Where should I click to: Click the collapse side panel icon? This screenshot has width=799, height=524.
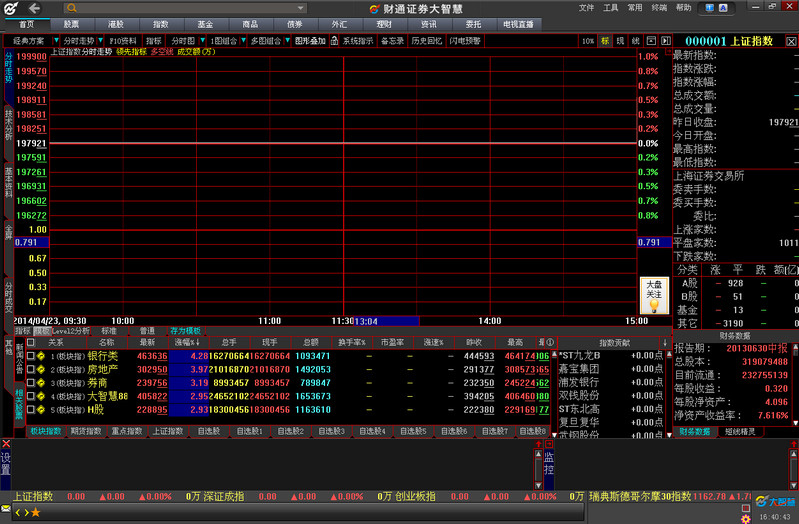point(665,41)
